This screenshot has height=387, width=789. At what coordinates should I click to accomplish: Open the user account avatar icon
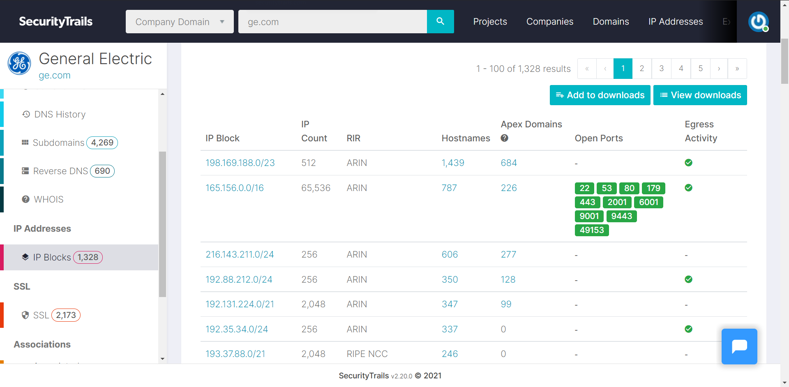(x=758, y=22)
